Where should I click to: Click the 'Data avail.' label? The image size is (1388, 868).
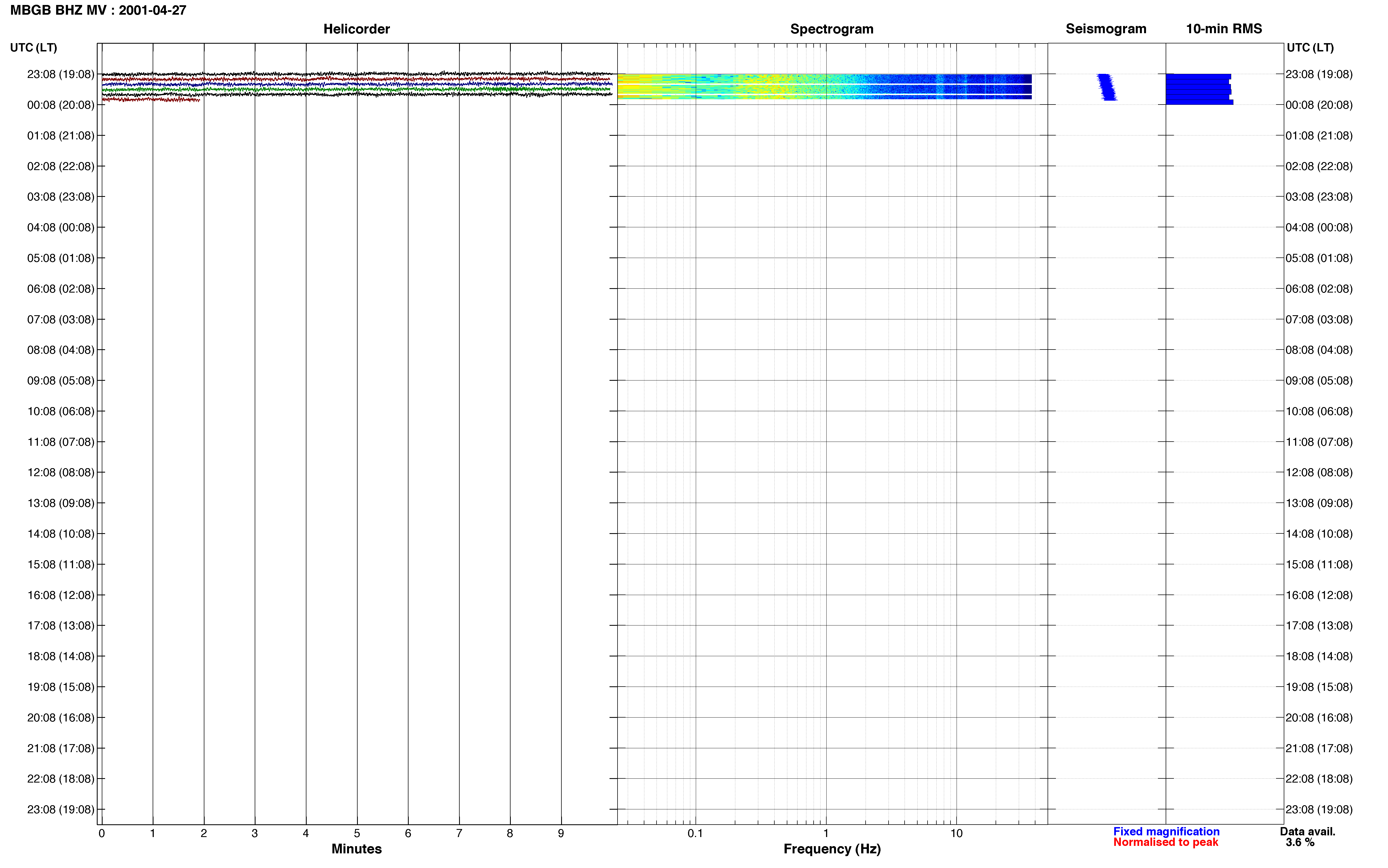coord(1308,832)
